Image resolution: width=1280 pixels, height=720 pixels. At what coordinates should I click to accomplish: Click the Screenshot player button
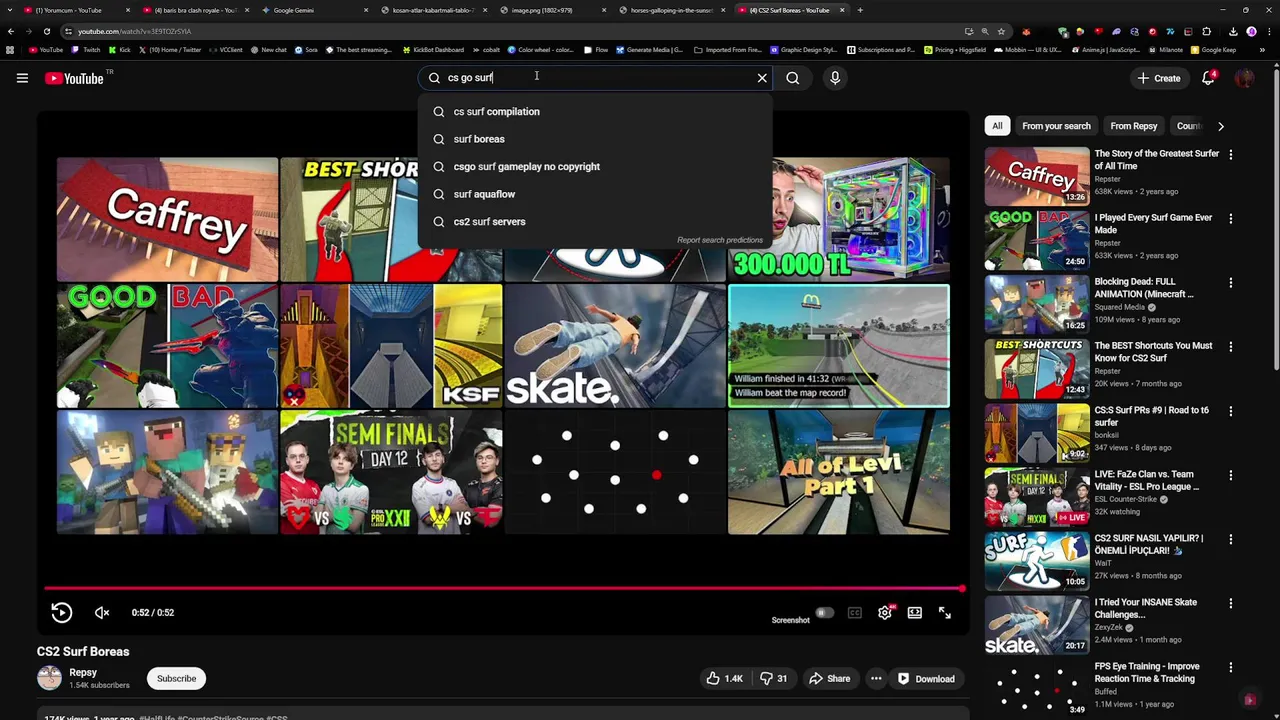(790, 620)
